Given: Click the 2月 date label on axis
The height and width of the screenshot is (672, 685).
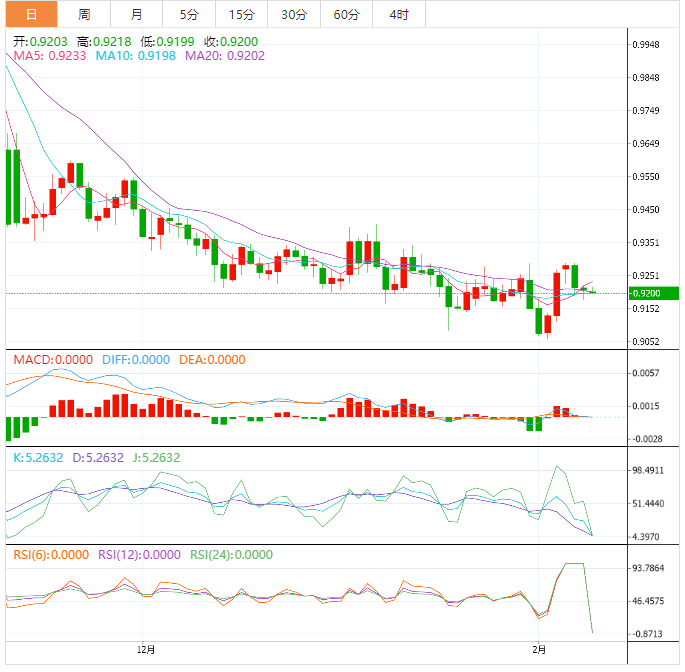Looking at the screenshot, I should point(541,650).
